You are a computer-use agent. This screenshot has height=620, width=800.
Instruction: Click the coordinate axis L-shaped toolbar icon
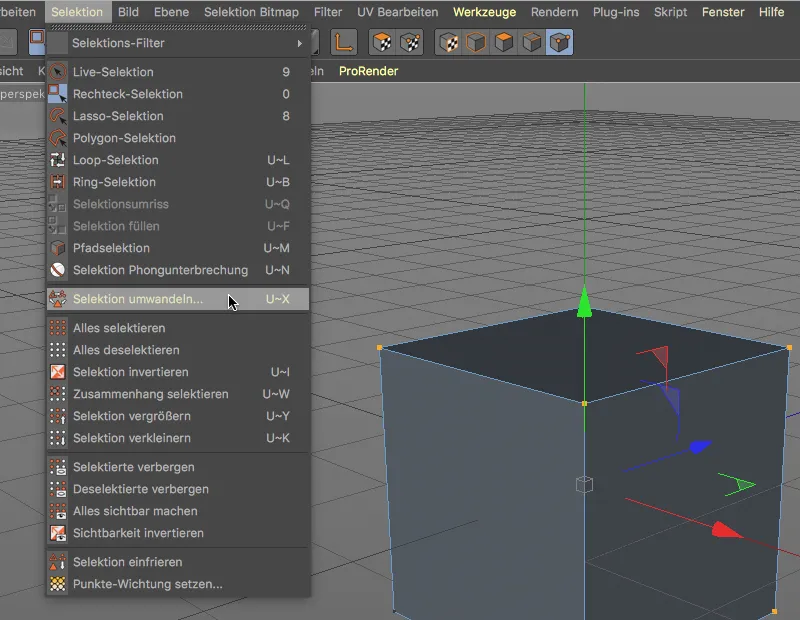(343, 42)
